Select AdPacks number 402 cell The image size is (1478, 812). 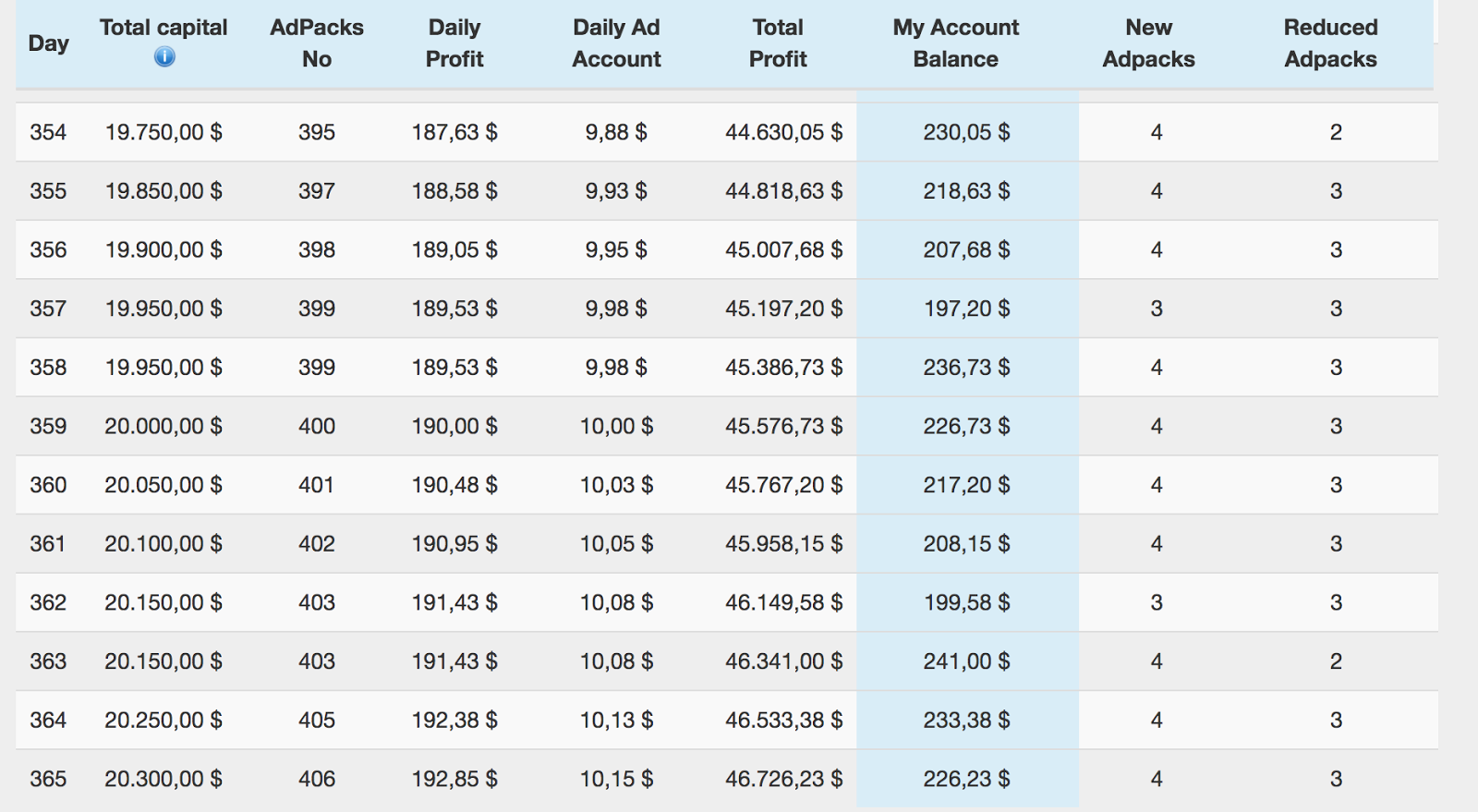point(317,544)
